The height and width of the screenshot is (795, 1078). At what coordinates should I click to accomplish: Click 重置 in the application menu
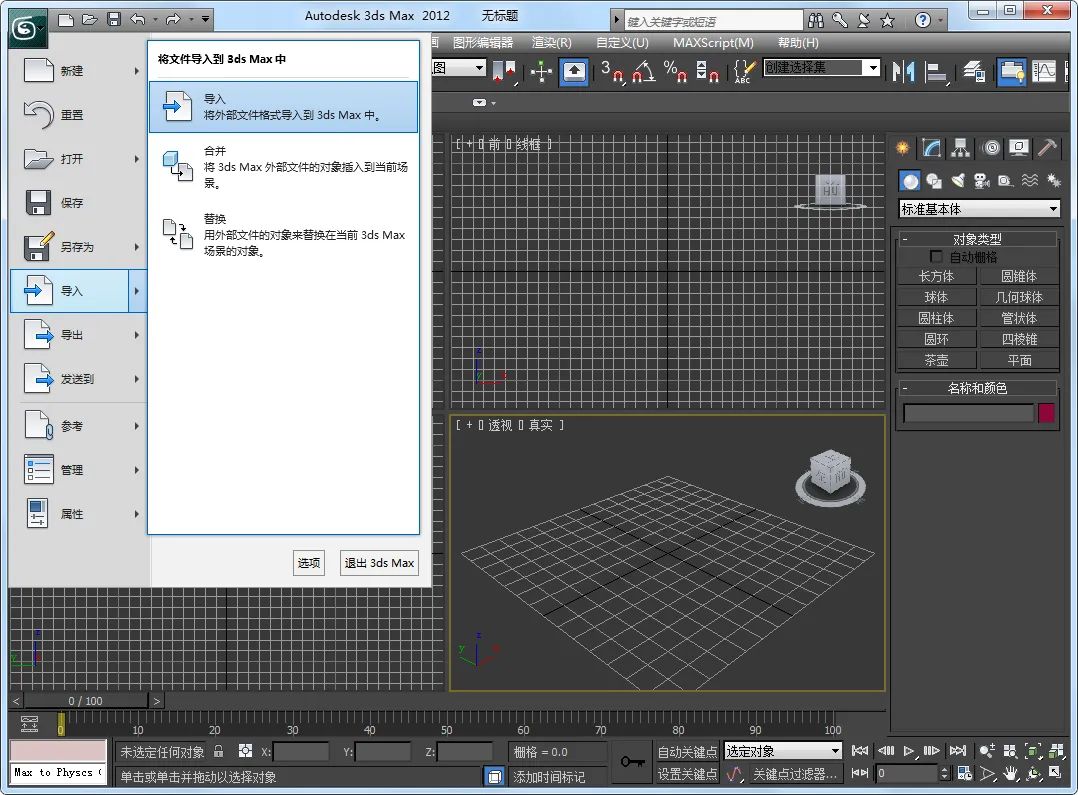[x=79, y=115]
